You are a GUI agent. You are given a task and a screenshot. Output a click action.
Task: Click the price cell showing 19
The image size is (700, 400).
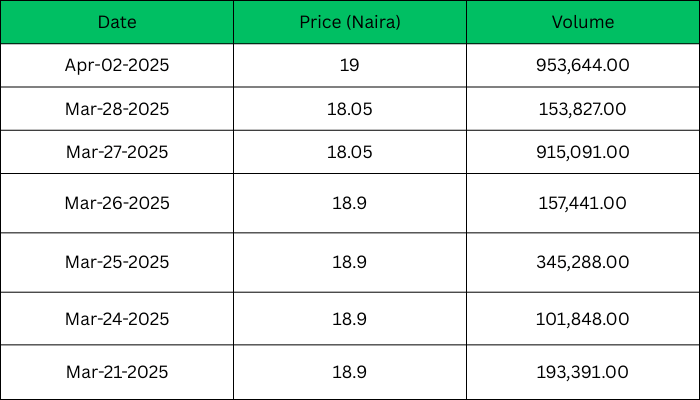tap(350, 65)
